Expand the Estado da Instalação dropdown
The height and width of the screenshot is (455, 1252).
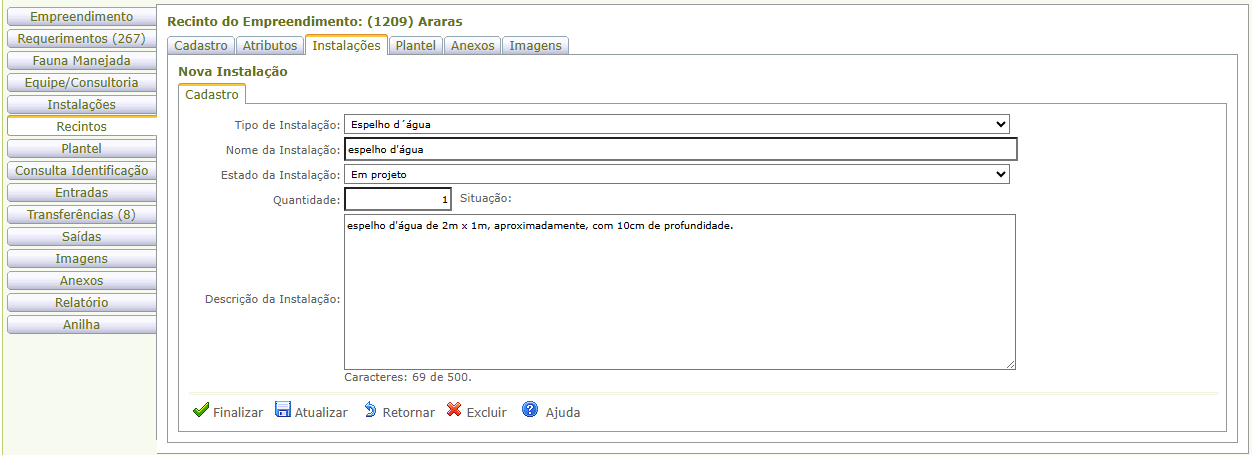pyautogui.click(x=676, y=174)
